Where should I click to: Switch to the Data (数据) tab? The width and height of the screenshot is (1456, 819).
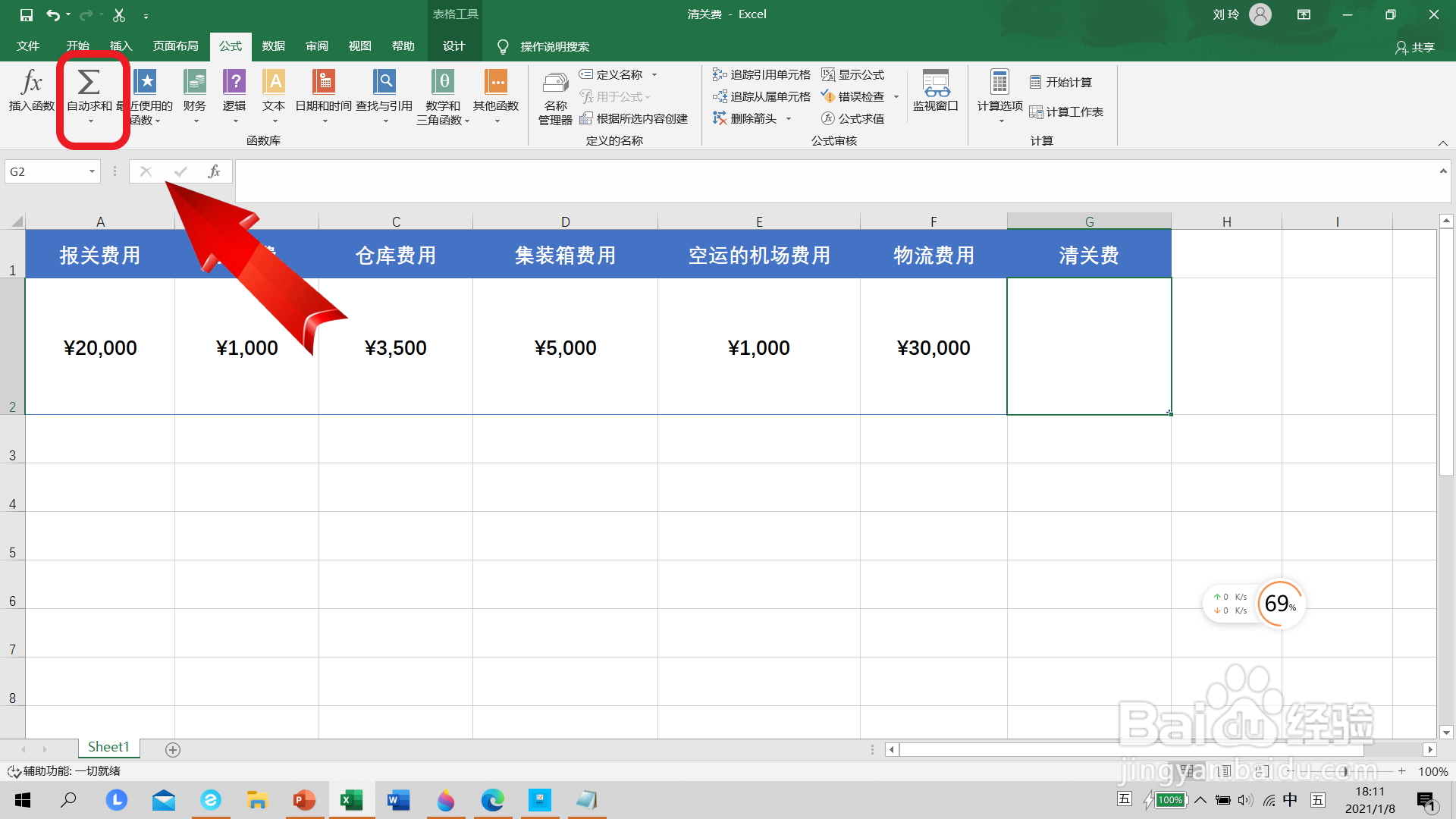click(x=274, y=46)
